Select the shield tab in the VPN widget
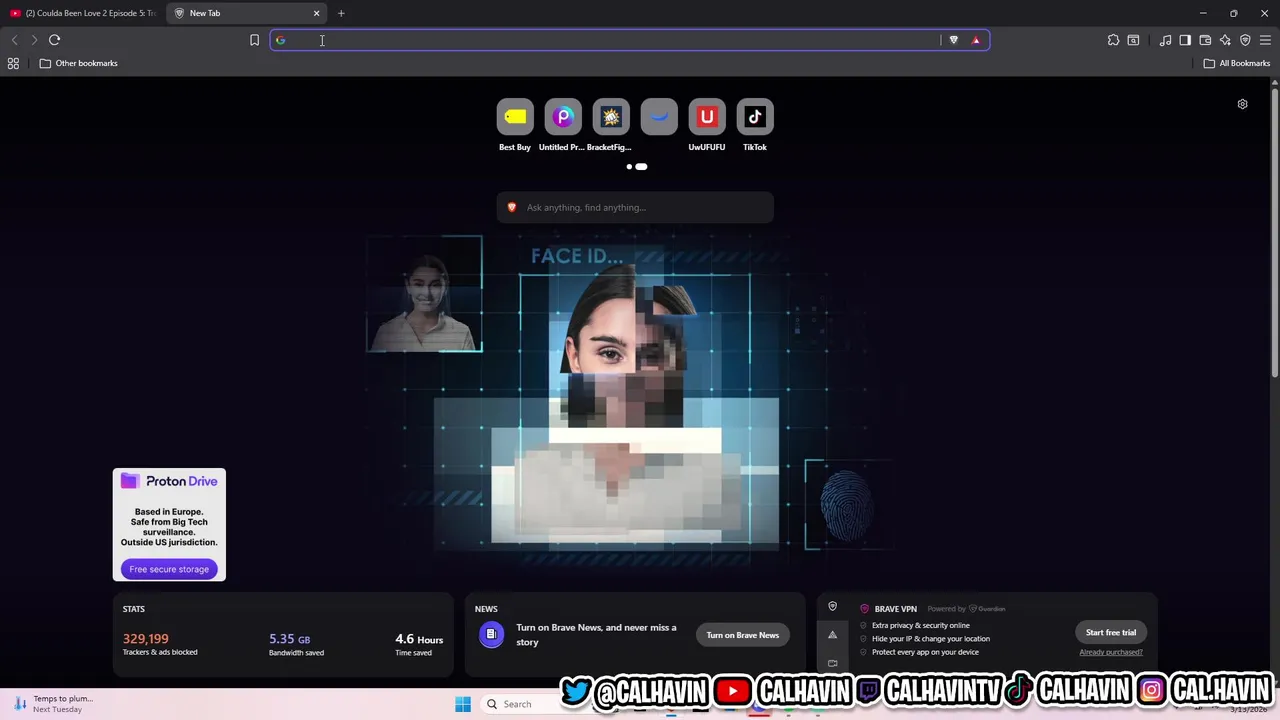Viewport: 1280px width, 720px height. [x=832, y=607]
